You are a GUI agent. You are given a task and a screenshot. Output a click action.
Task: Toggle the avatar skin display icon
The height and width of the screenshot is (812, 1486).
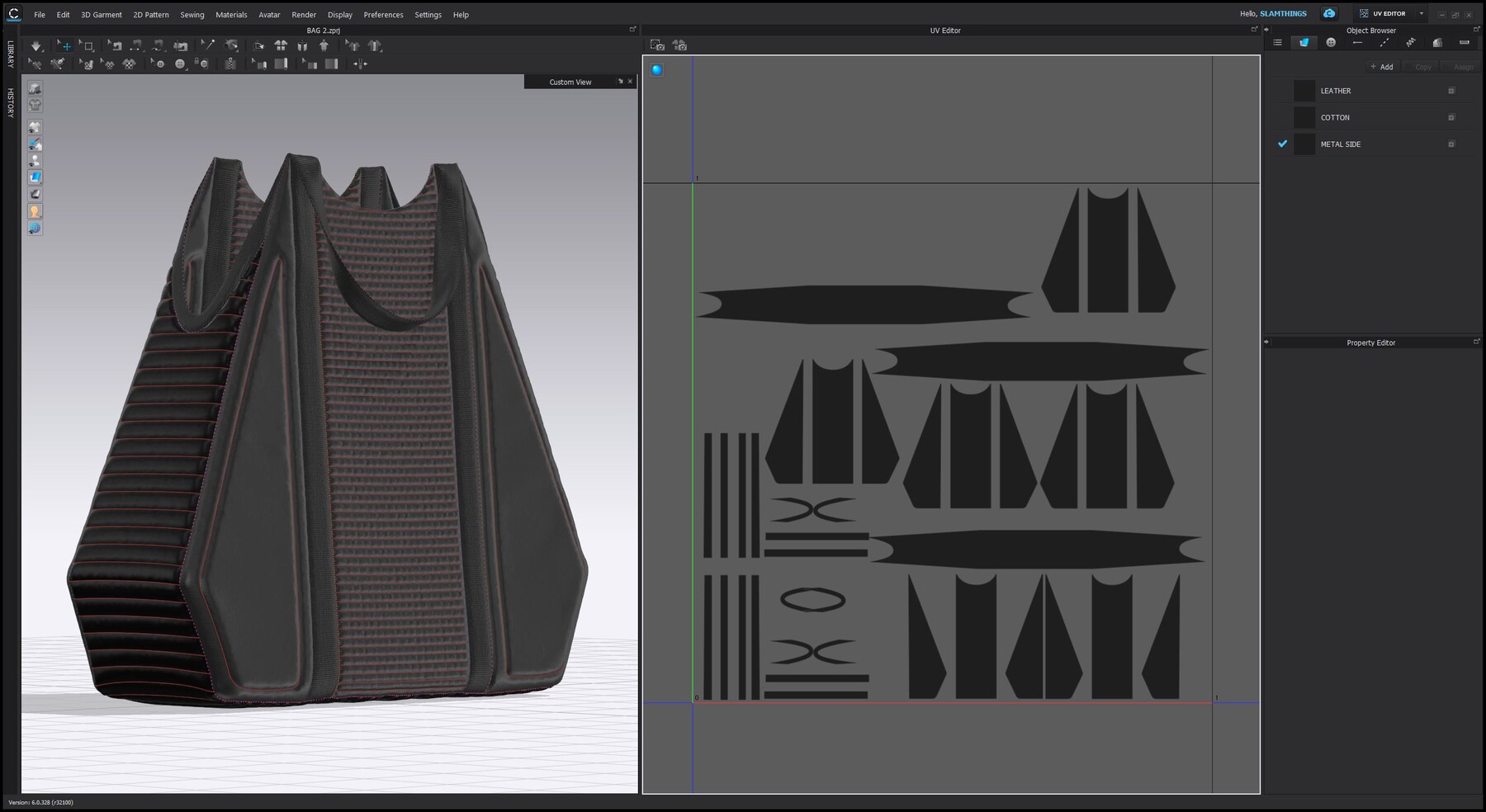35,211
